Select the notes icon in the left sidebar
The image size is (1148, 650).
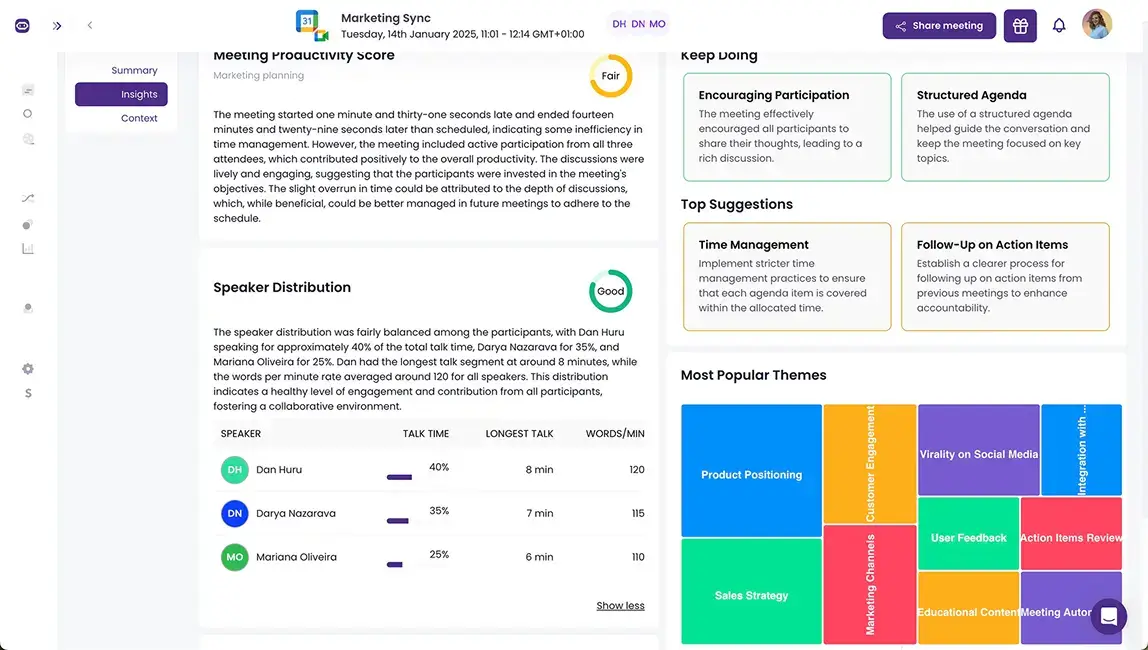coord(27,88)
